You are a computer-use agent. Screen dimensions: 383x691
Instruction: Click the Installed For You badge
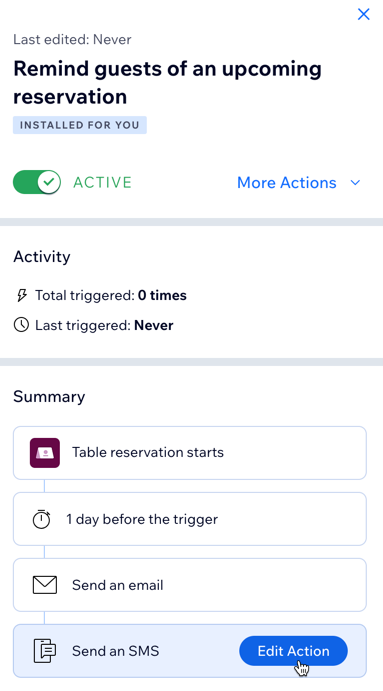(80, 125)
